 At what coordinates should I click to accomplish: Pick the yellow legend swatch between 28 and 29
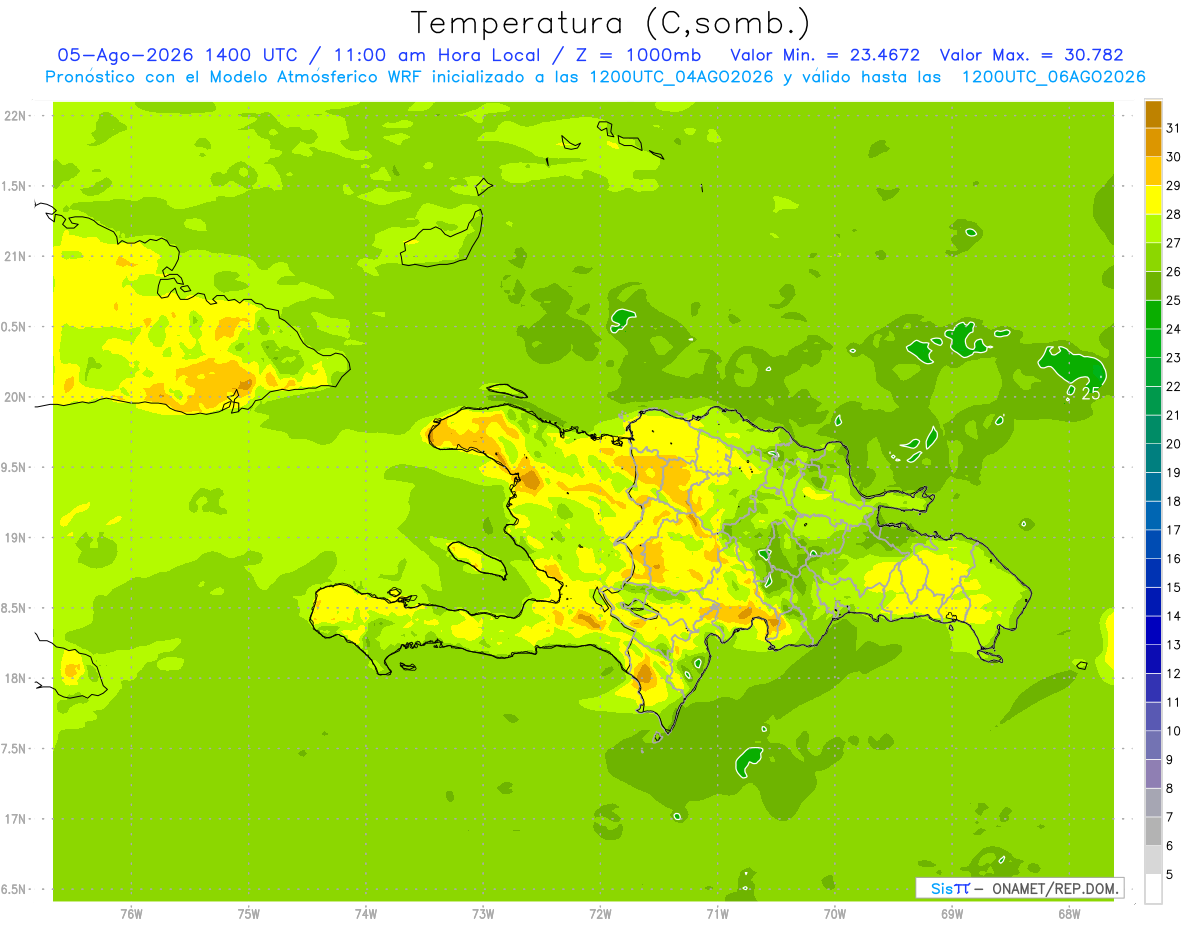[1153, 200]
